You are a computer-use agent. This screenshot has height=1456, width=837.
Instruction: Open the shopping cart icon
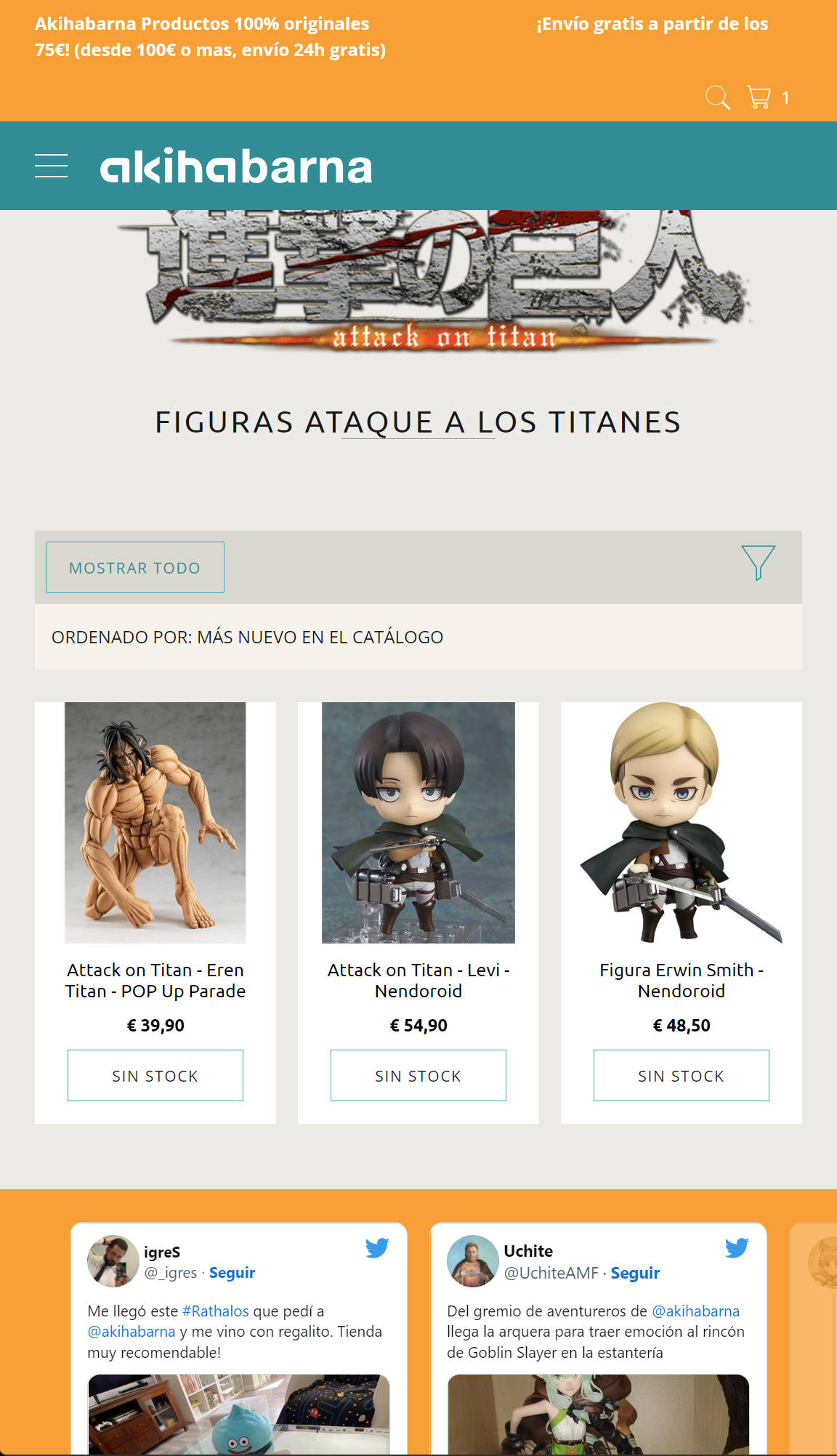pyautogui.click(x=759, y=97)
